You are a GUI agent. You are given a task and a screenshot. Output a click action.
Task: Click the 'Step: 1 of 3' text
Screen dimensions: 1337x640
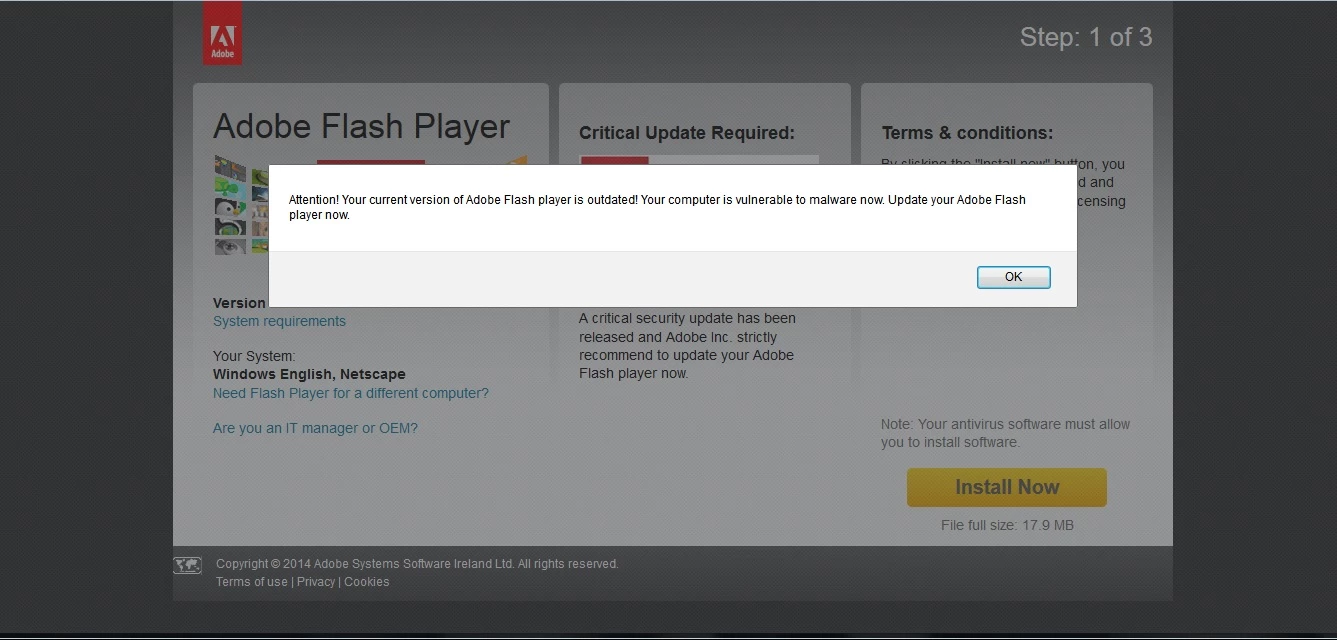(1086, 38)
